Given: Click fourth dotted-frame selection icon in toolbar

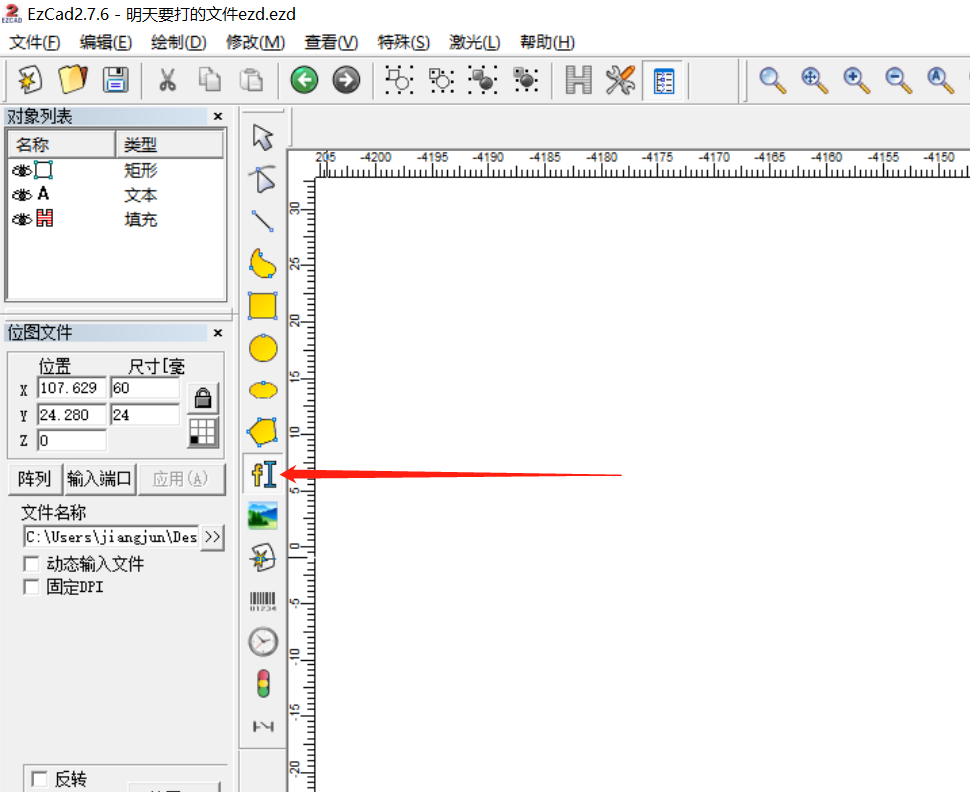Looking at the screenshot, I should point(526,80).
